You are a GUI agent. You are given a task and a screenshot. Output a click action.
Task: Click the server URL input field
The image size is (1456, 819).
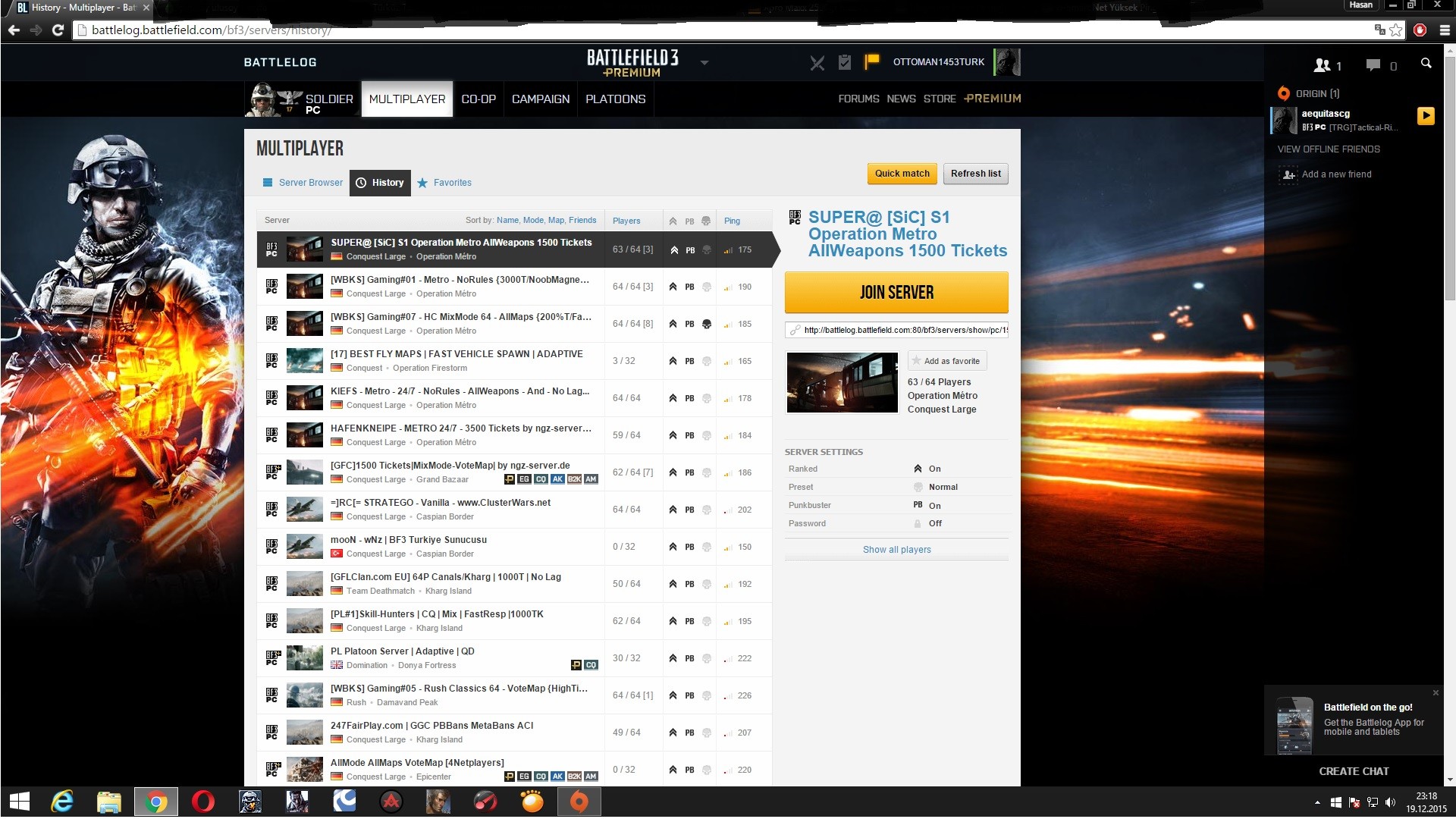pos(896,330)
